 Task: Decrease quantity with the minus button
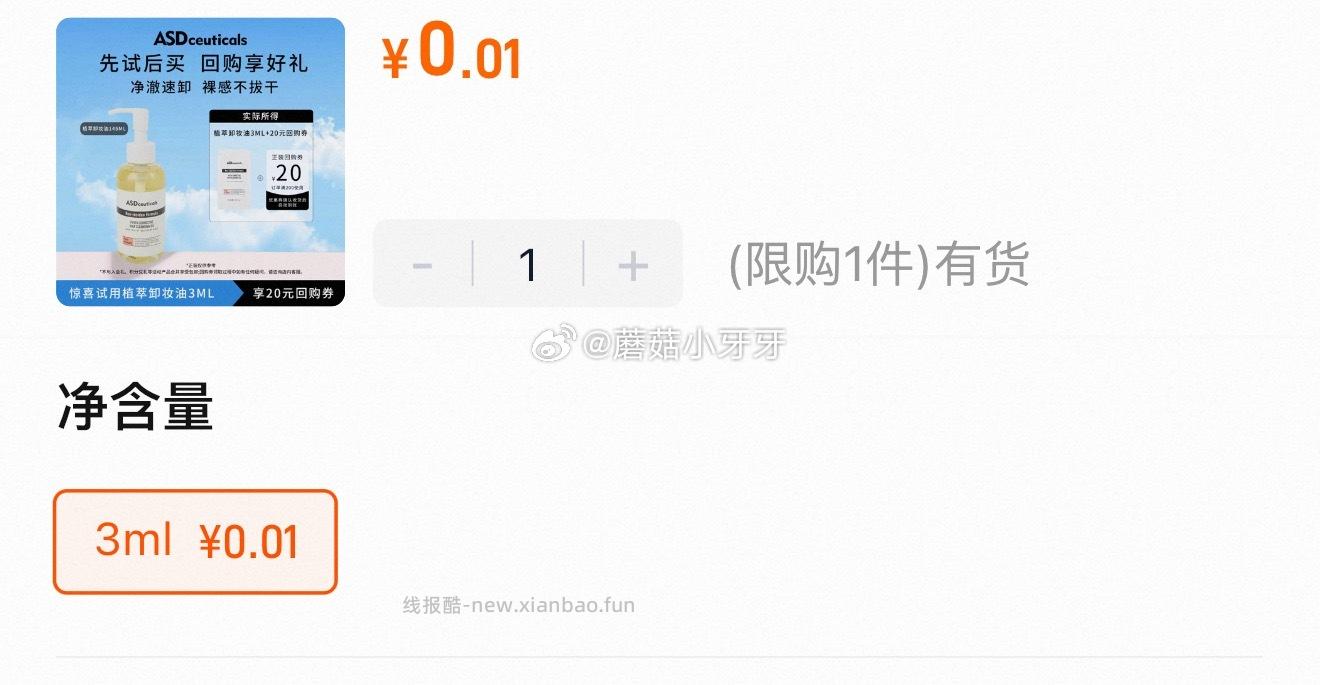pyautogui.click(x=422, y=265)
